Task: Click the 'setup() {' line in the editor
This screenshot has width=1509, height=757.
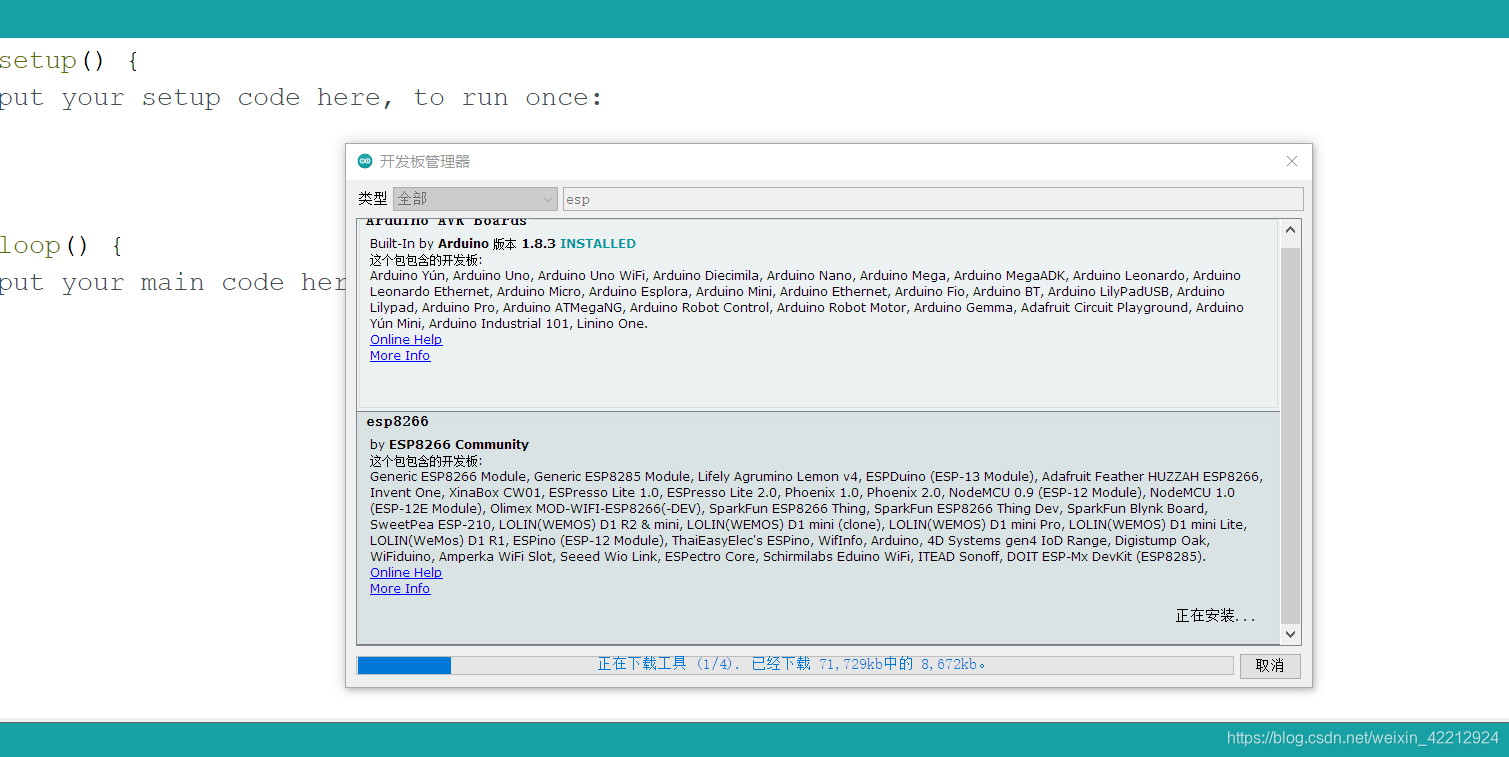Action: pos(69,61)
